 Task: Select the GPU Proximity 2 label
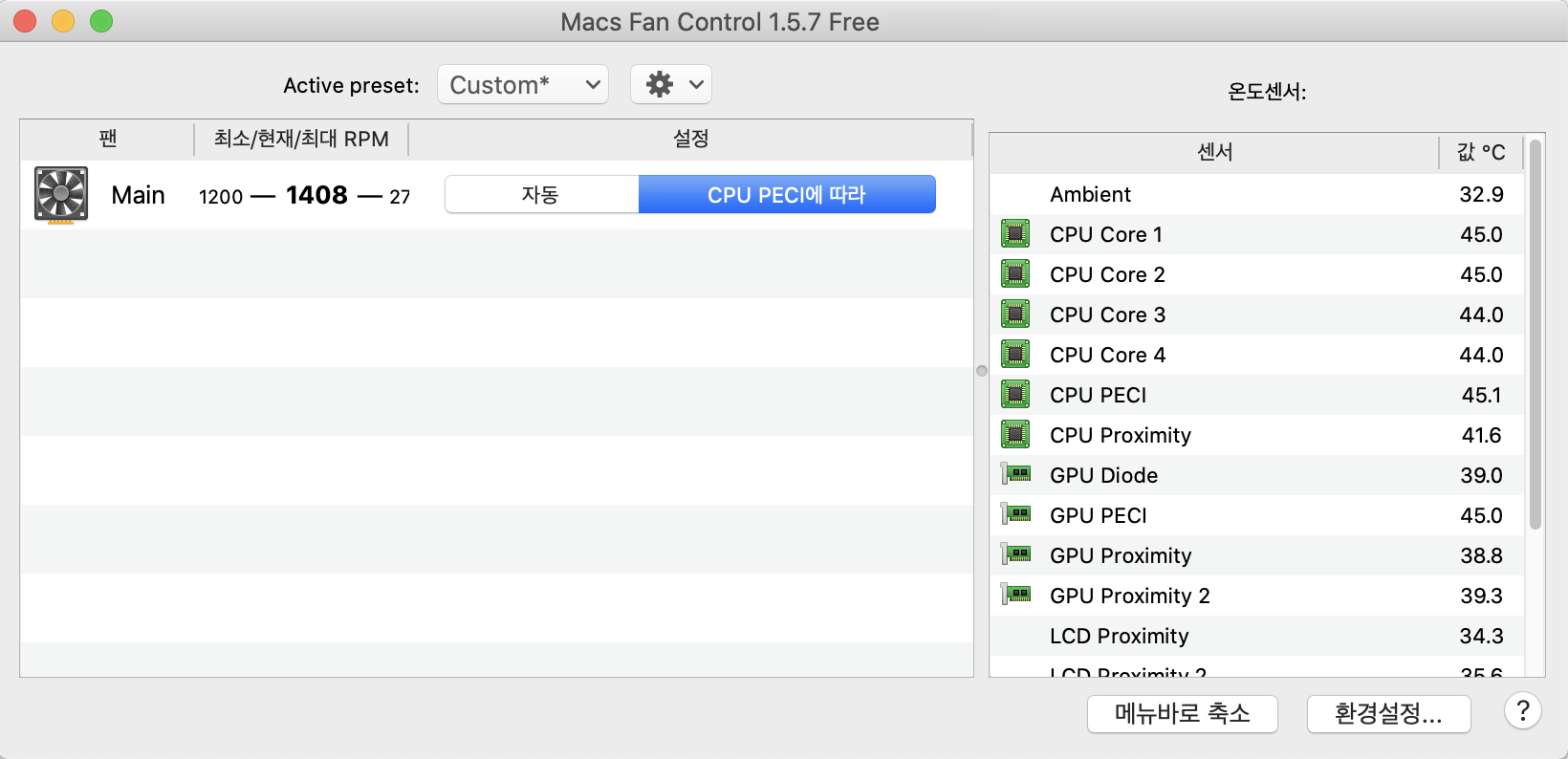pyautogui.click(x=1130, y=596)
